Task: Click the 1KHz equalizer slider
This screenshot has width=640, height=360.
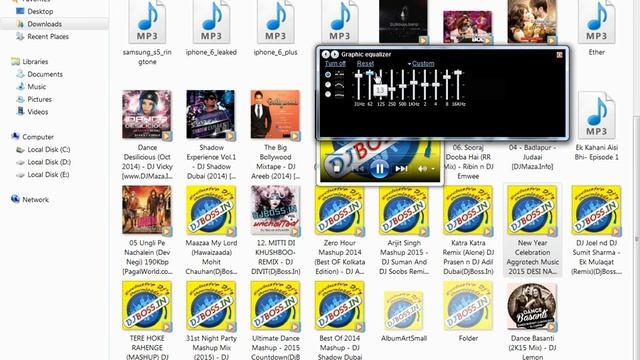Action: click(414, 84)
